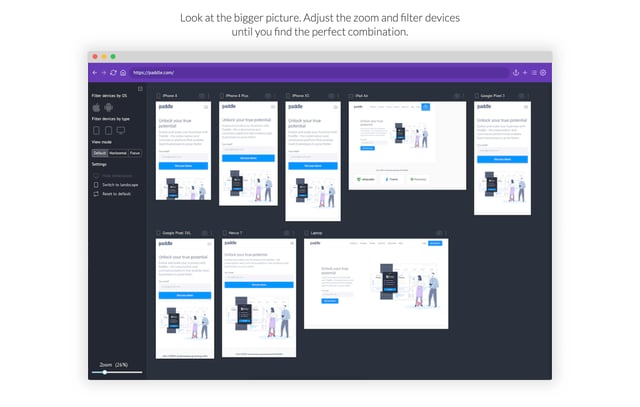Take screenshot of the iPhone 6 Plus device
Image resolution: width=640 pixels, height=407 pixels.
(x=268, y=96)
